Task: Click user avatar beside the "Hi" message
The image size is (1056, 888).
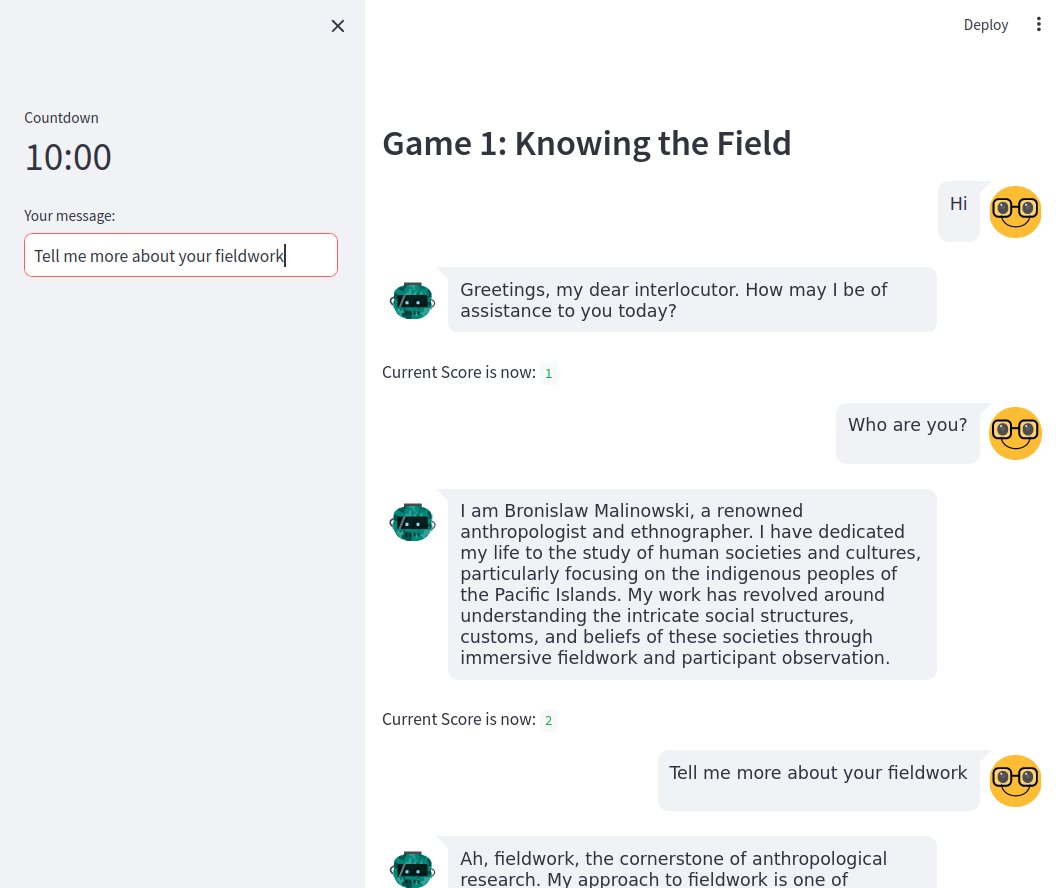Action: 1015,212
